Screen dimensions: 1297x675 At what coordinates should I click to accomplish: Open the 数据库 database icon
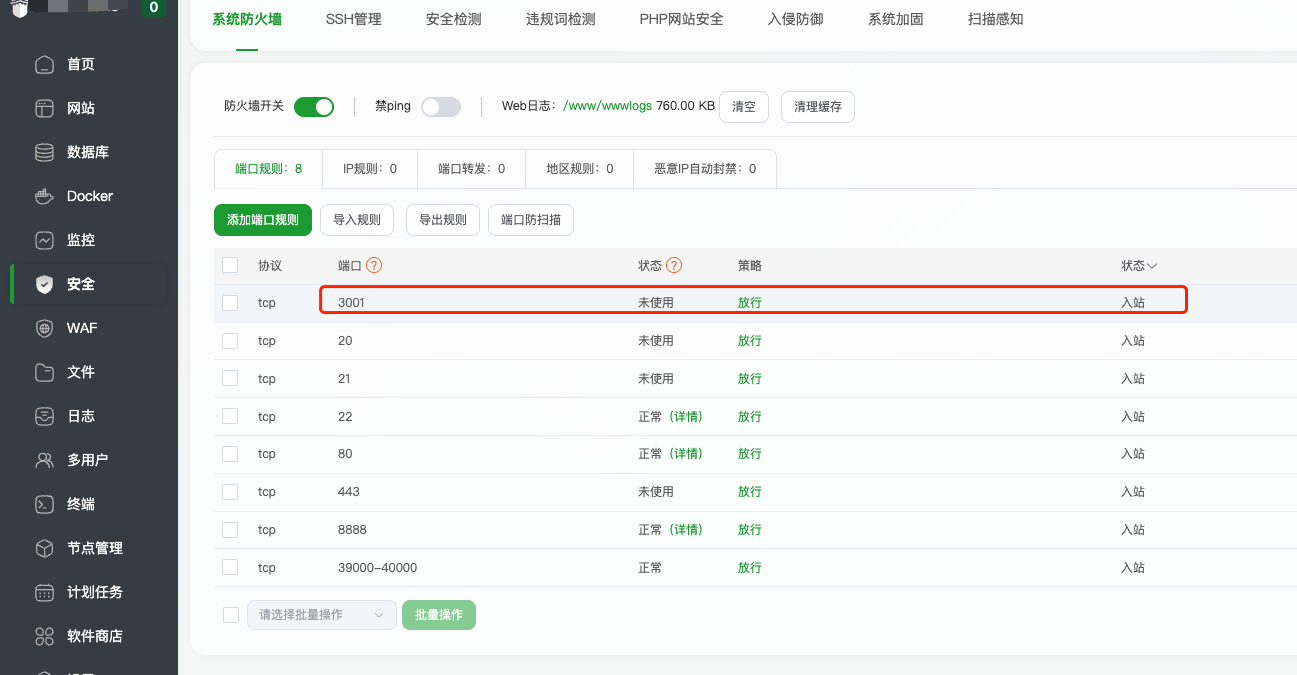[x=44, y=152]
